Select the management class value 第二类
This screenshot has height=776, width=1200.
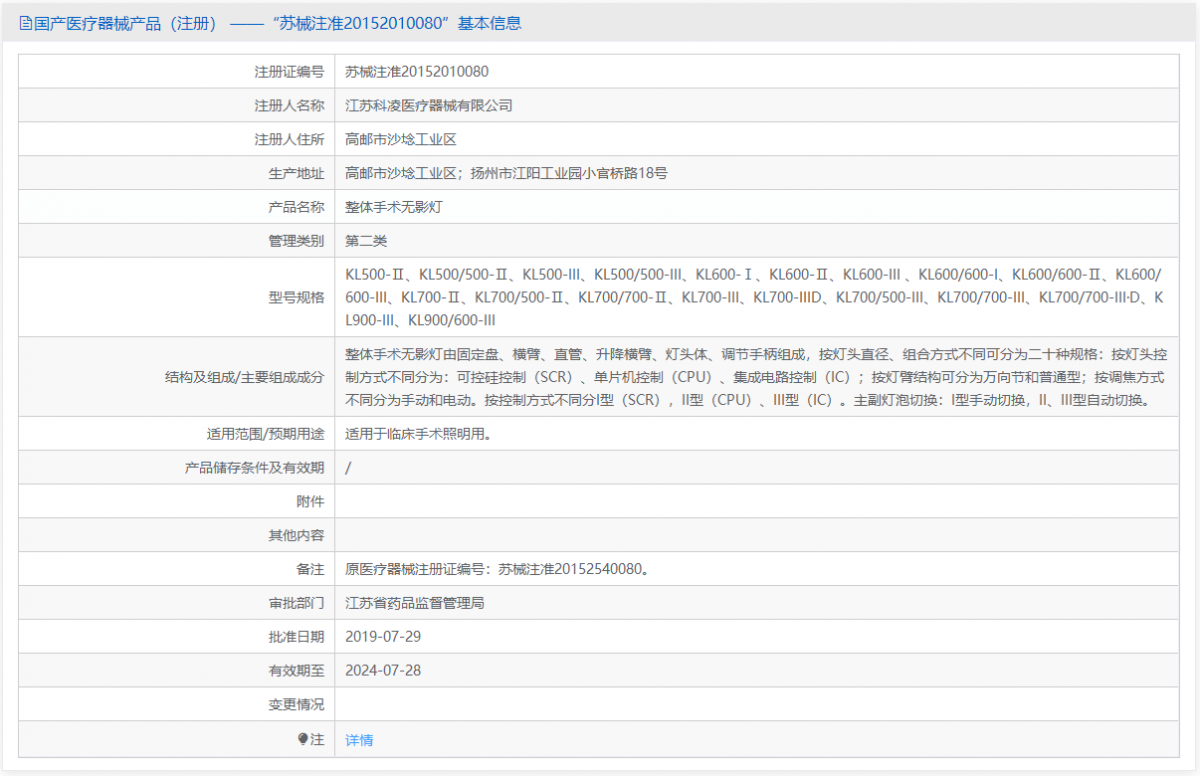(x=366, y=241)
